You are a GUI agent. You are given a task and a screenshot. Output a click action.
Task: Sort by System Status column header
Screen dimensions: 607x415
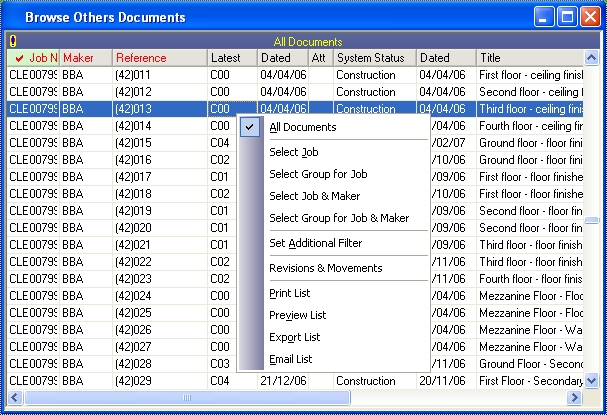point(375,58)
